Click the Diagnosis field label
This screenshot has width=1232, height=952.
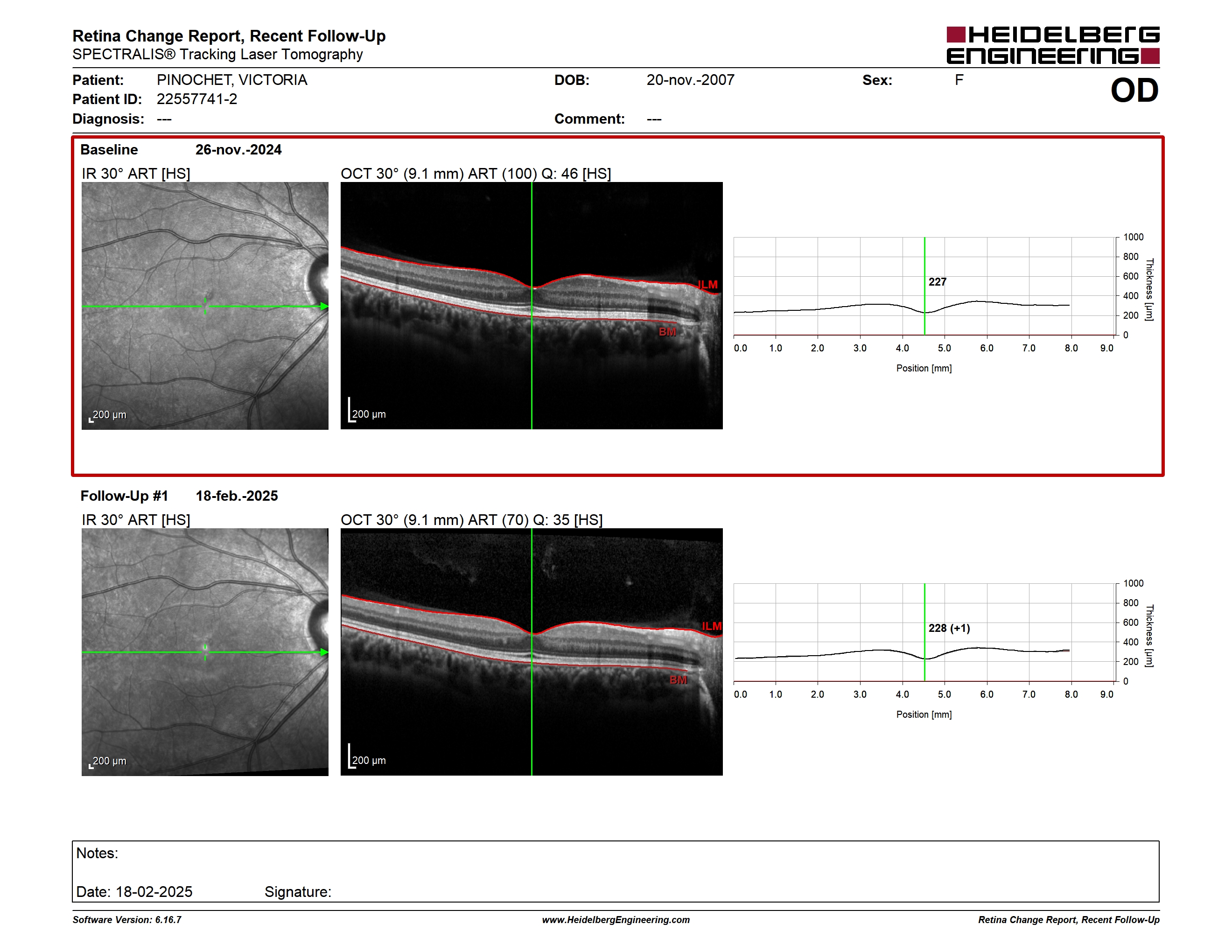point(108,119)
